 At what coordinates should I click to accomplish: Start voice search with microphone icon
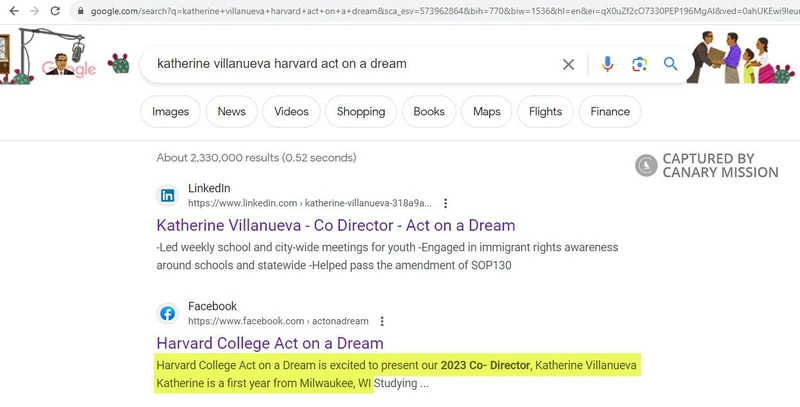tap(607, 64)
